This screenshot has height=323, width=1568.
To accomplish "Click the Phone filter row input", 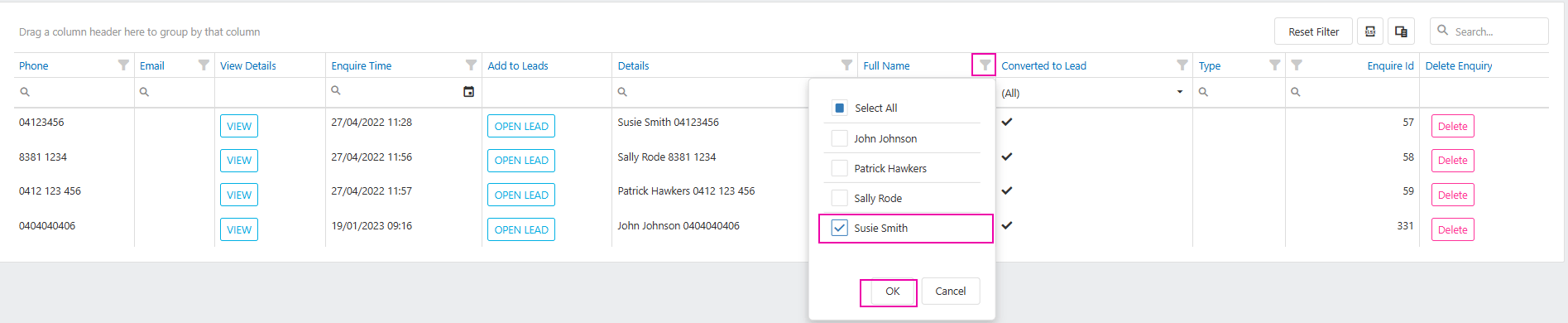I will 74,92.
